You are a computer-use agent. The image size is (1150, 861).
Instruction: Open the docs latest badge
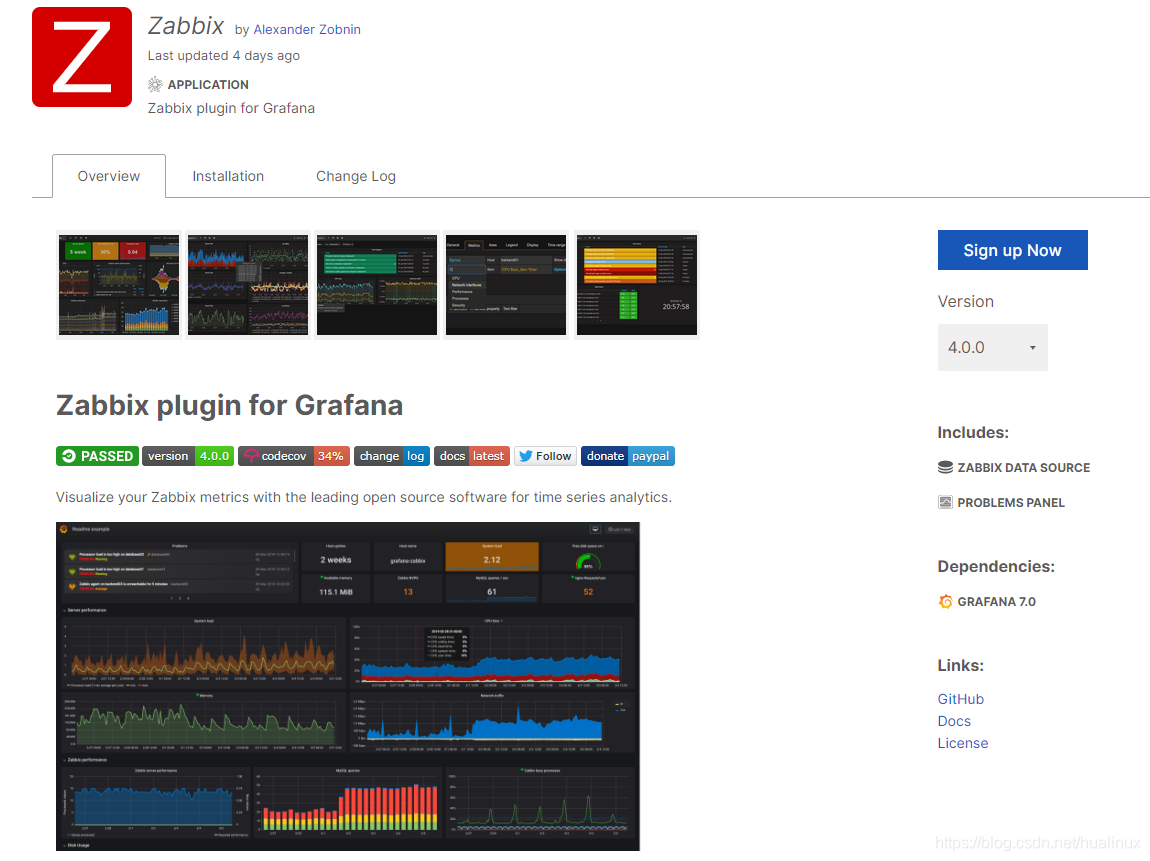(x=472, y=456)
